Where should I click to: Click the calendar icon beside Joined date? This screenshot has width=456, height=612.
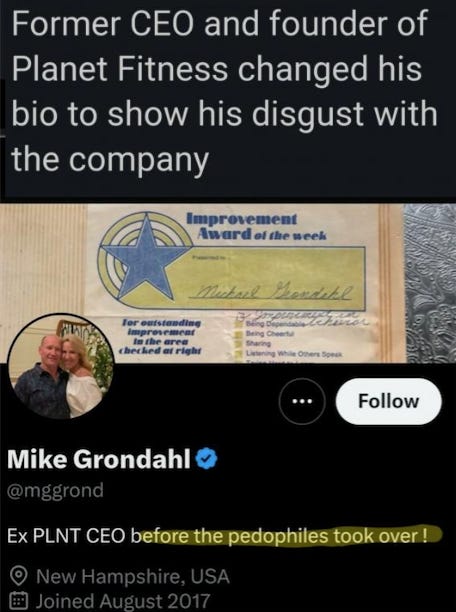point(18,601)
